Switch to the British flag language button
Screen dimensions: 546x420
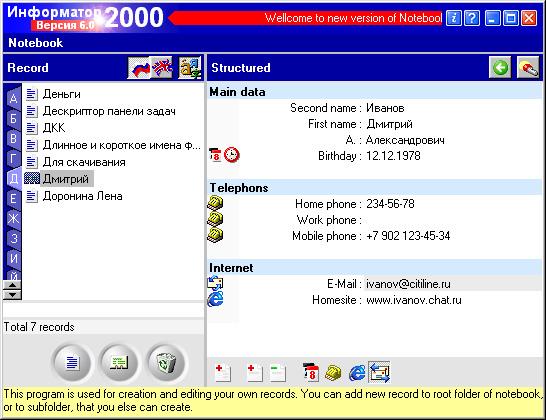161,68
